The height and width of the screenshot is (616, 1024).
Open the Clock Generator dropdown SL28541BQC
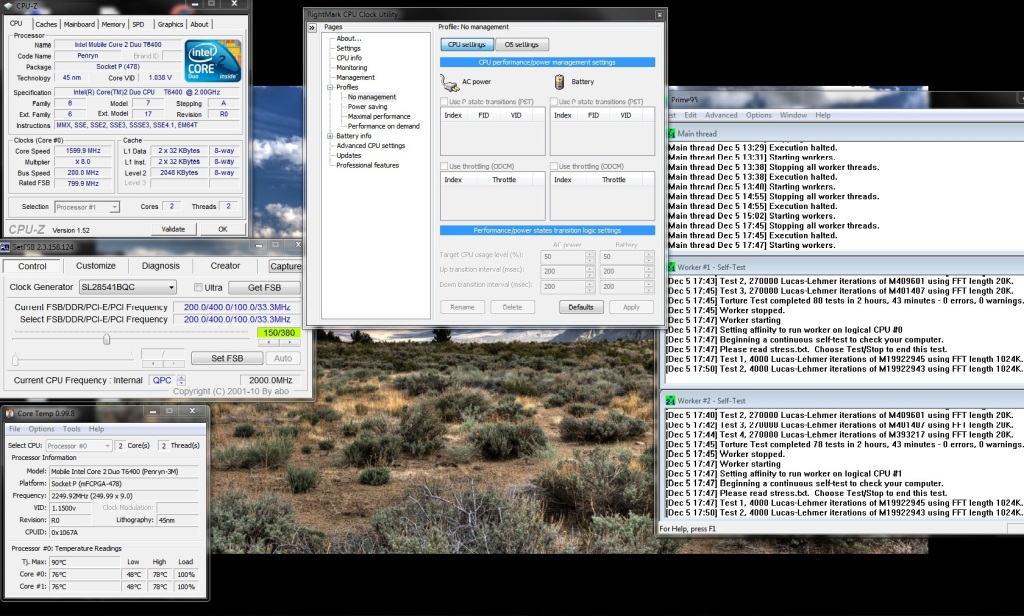pos(128,287)
